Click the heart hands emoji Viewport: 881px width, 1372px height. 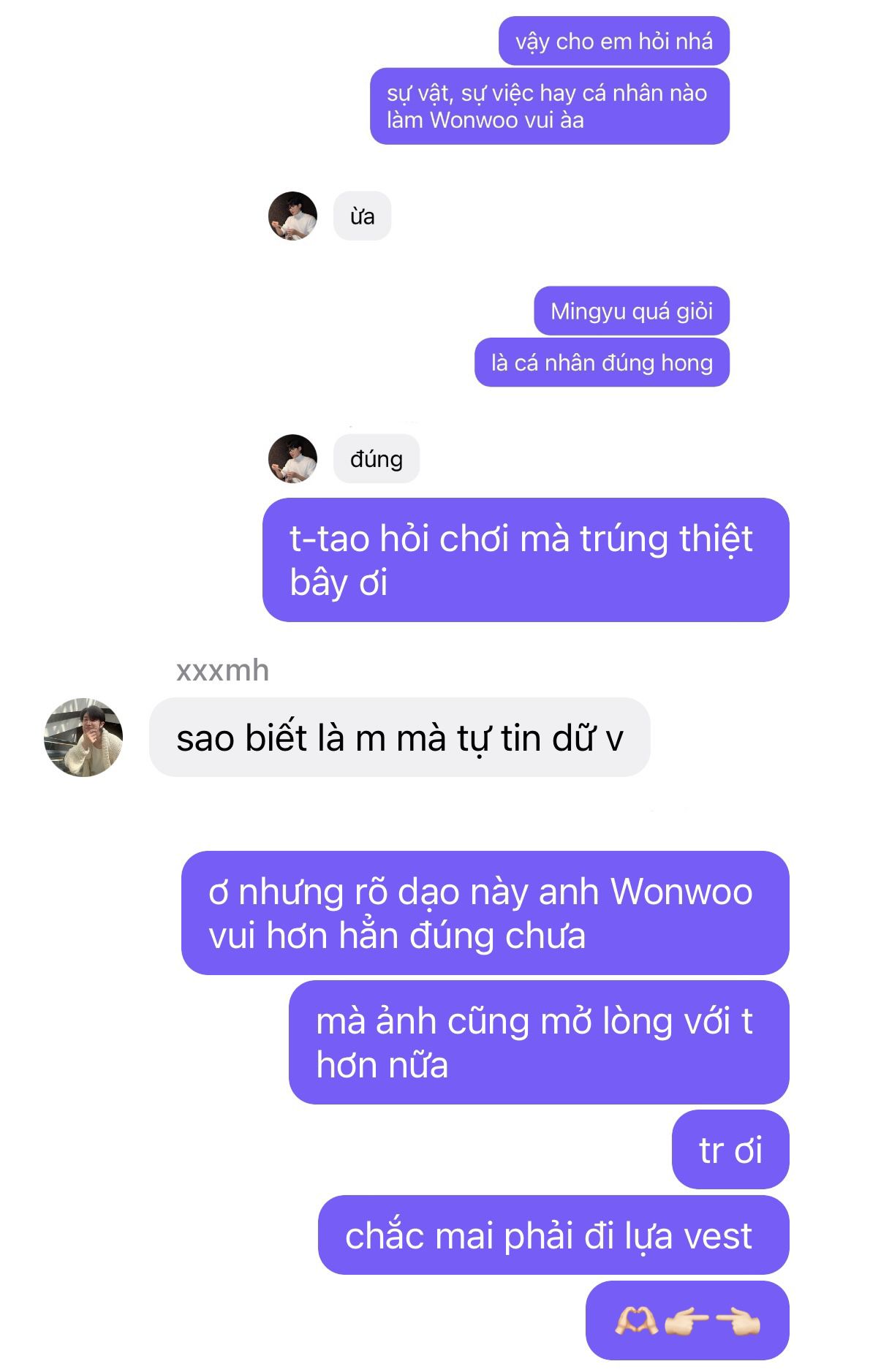pyautogui.click(x=636, y=1321)
